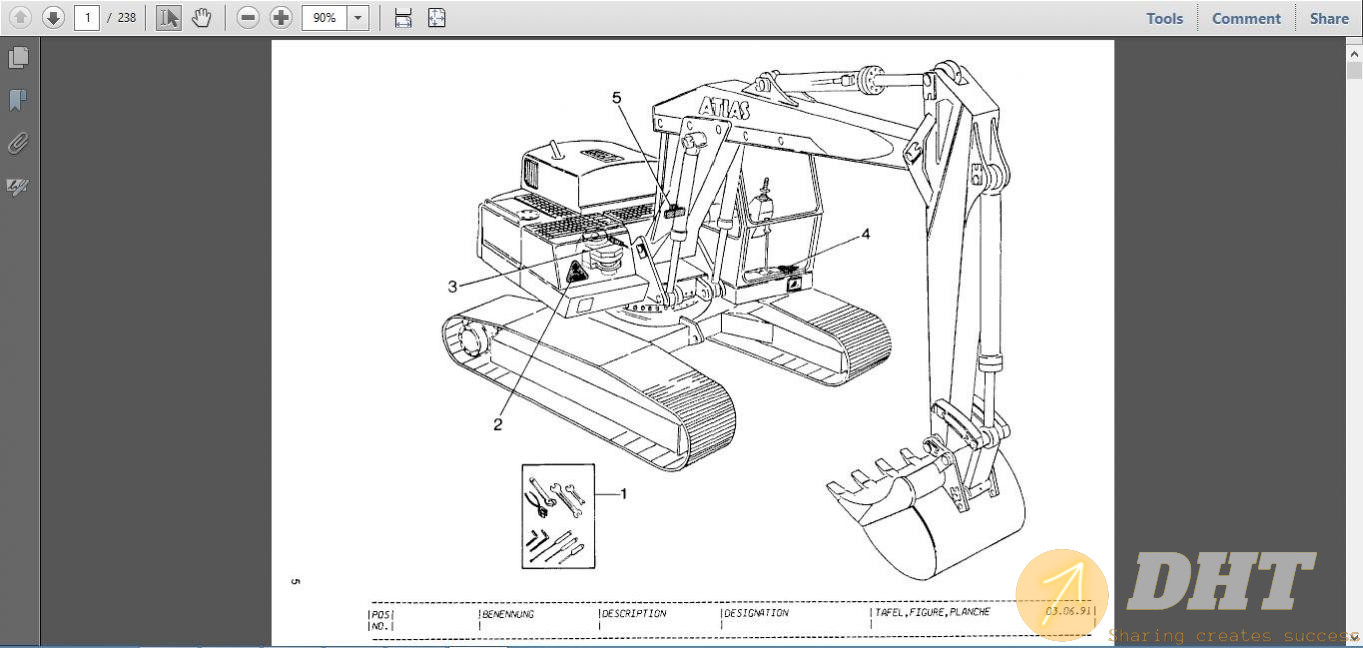
Task: Click the vertical scrollbar thumb
Action: (x=1354, y=70)
